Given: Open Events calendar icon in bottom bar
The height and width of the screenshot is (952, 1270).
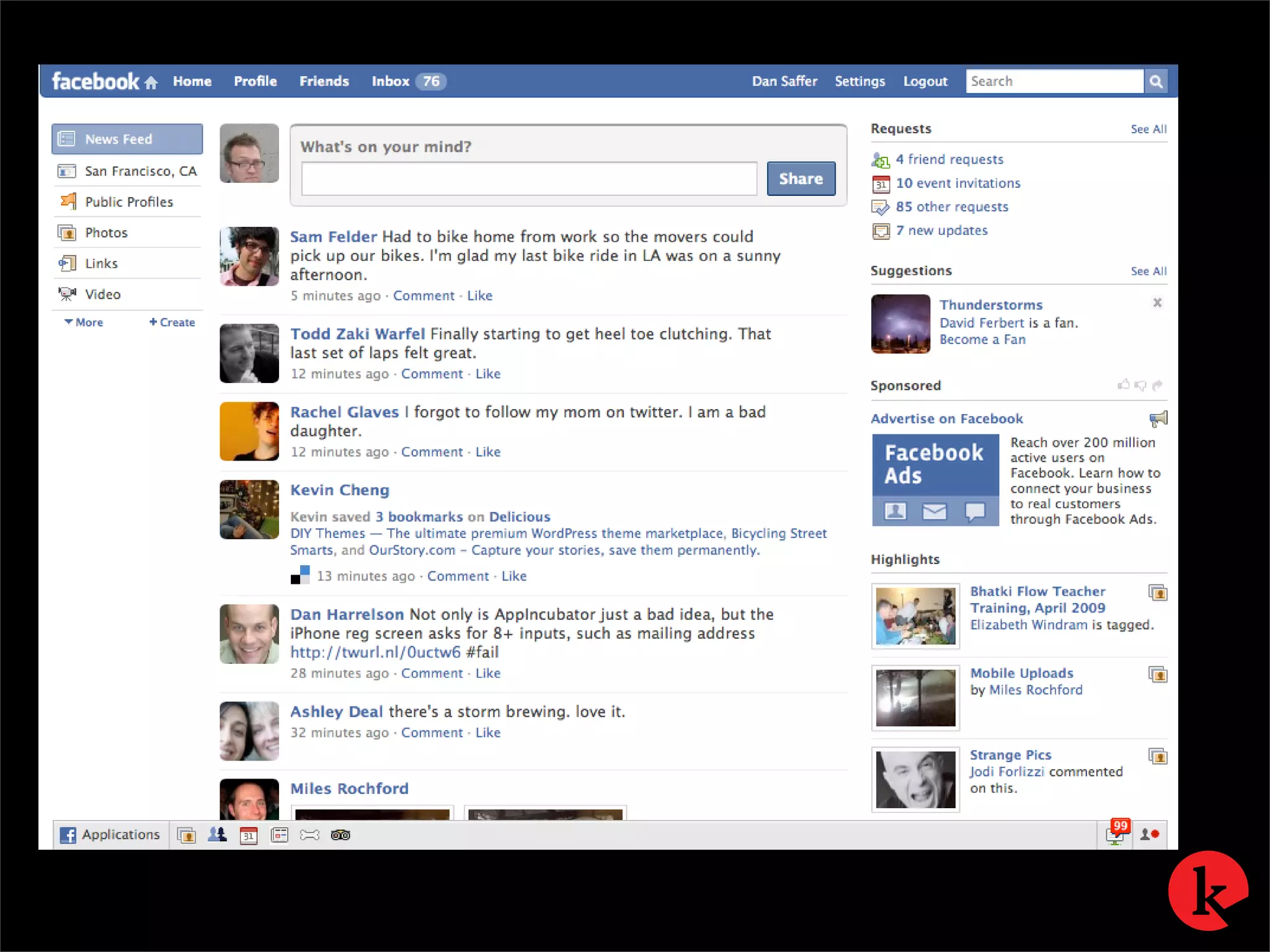Looking at the screenshot, I should tap(248, 835).
